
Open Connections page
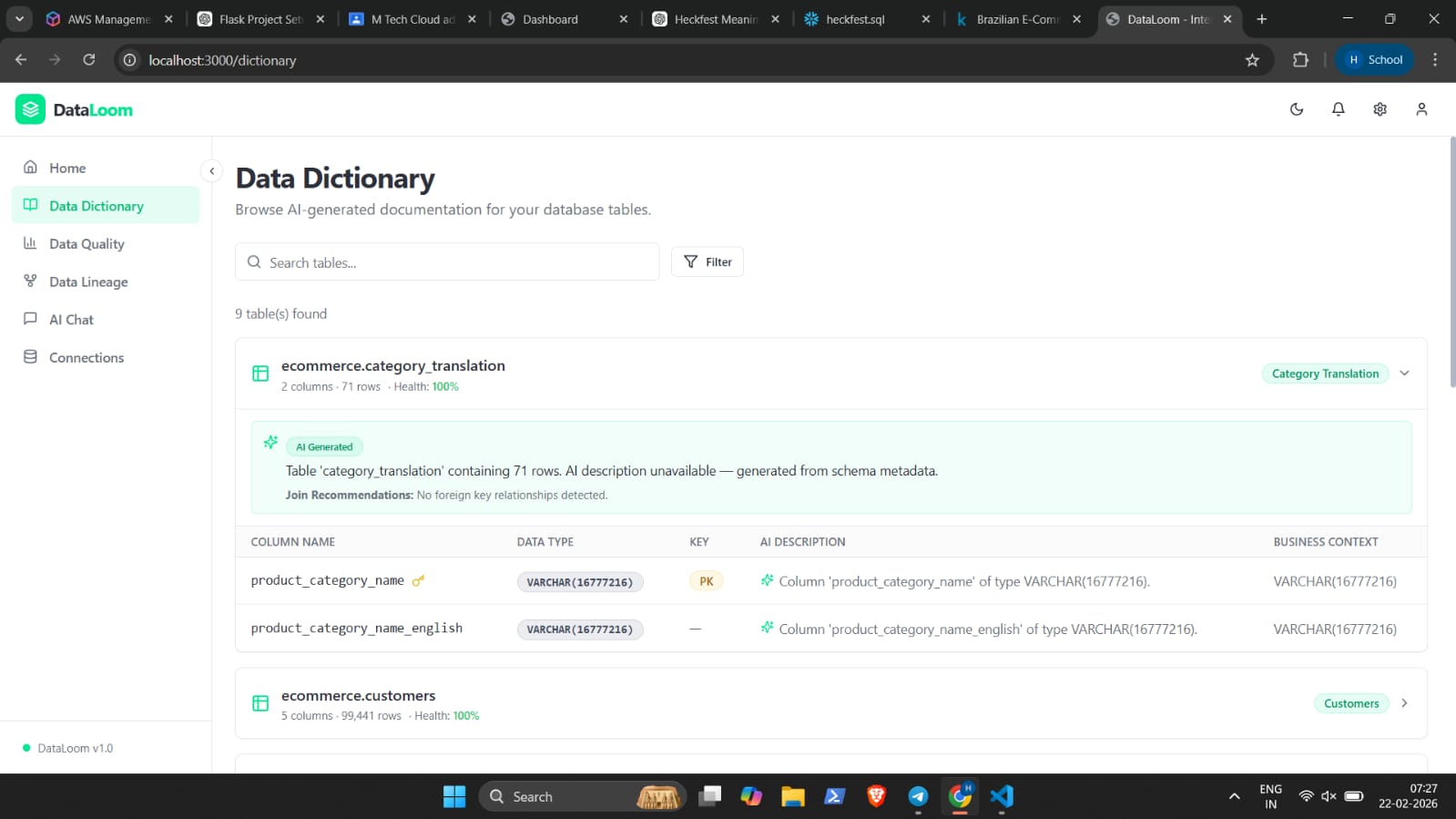[x=106, y=357]
